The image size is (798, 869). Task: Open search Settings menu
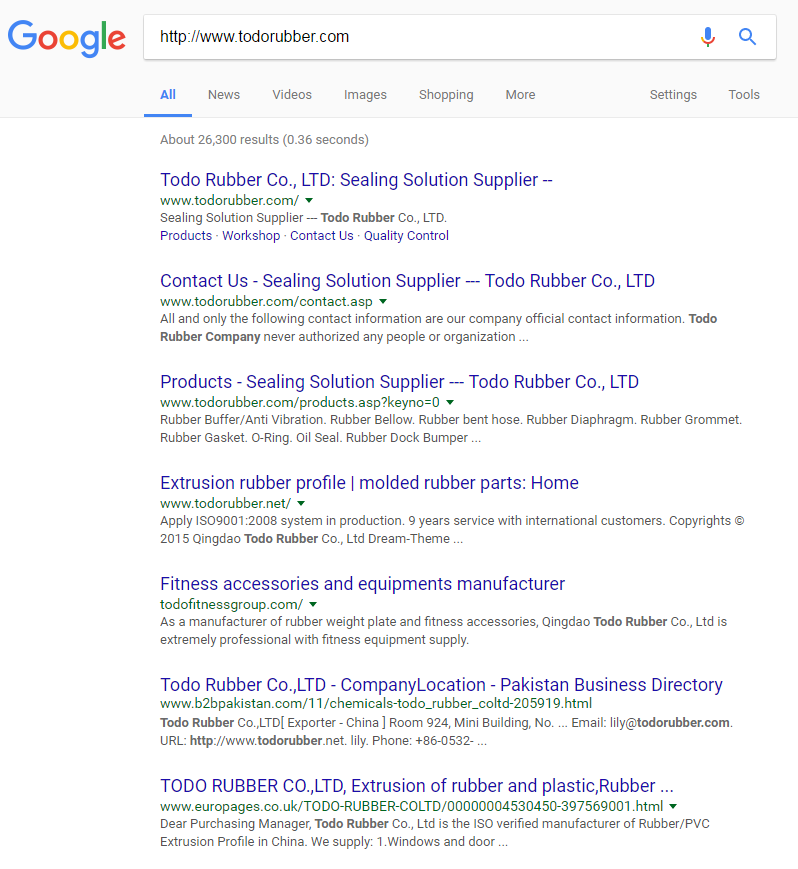(x=673, y=95)
